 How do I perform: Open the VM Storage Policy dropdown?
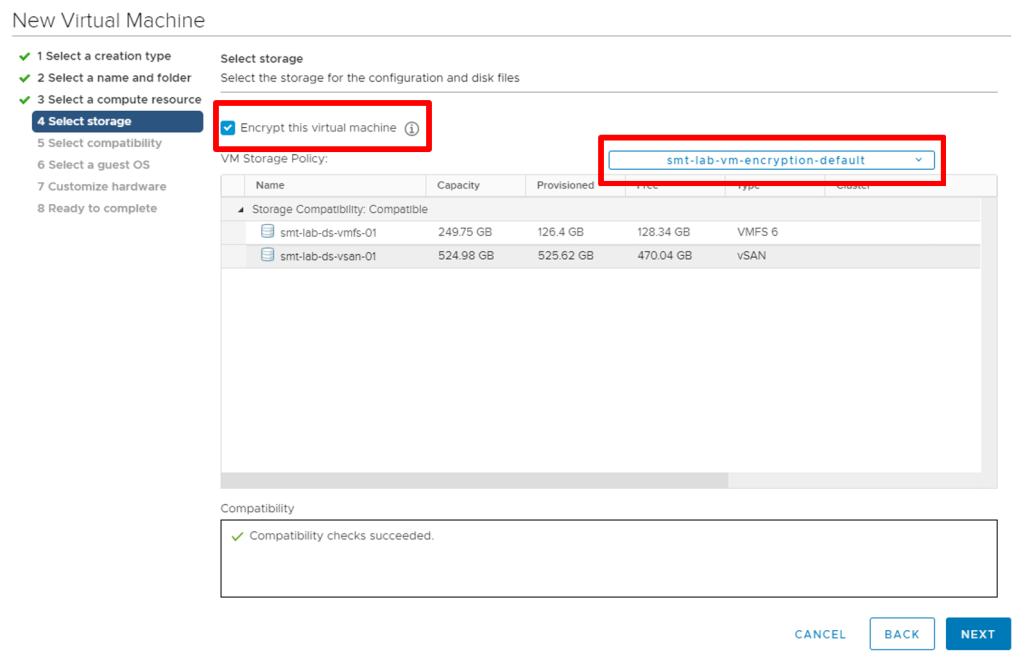coord(771,160)
